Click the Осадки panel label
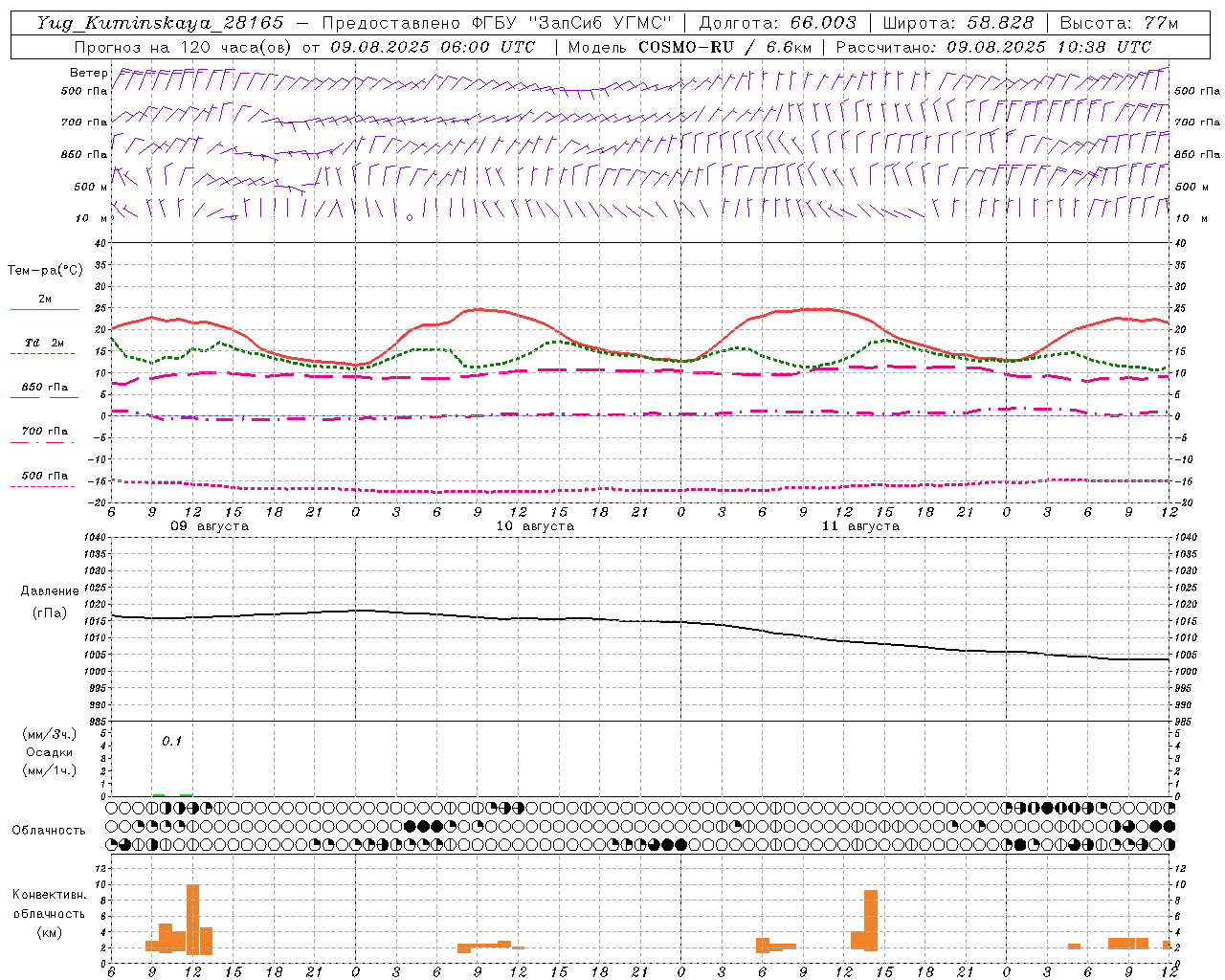 (x=50, y=753)
